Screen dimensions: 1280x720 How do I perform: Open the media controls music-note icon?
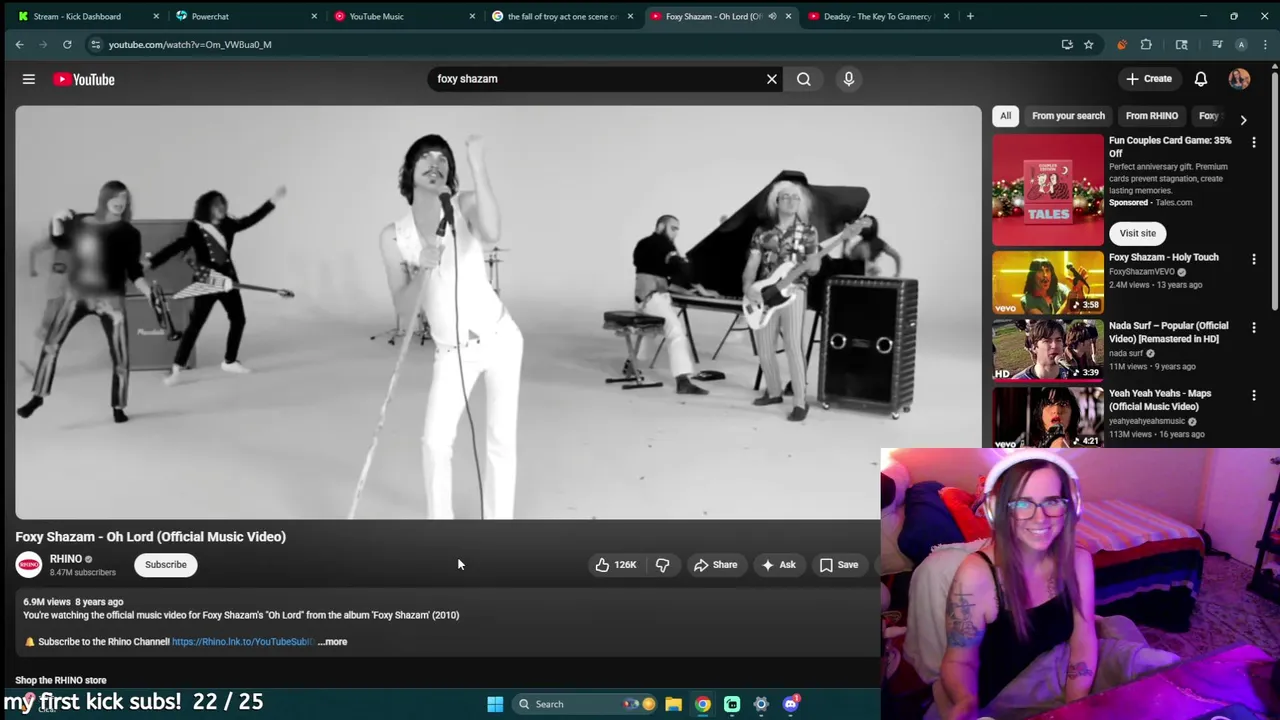coord(1217,44)
